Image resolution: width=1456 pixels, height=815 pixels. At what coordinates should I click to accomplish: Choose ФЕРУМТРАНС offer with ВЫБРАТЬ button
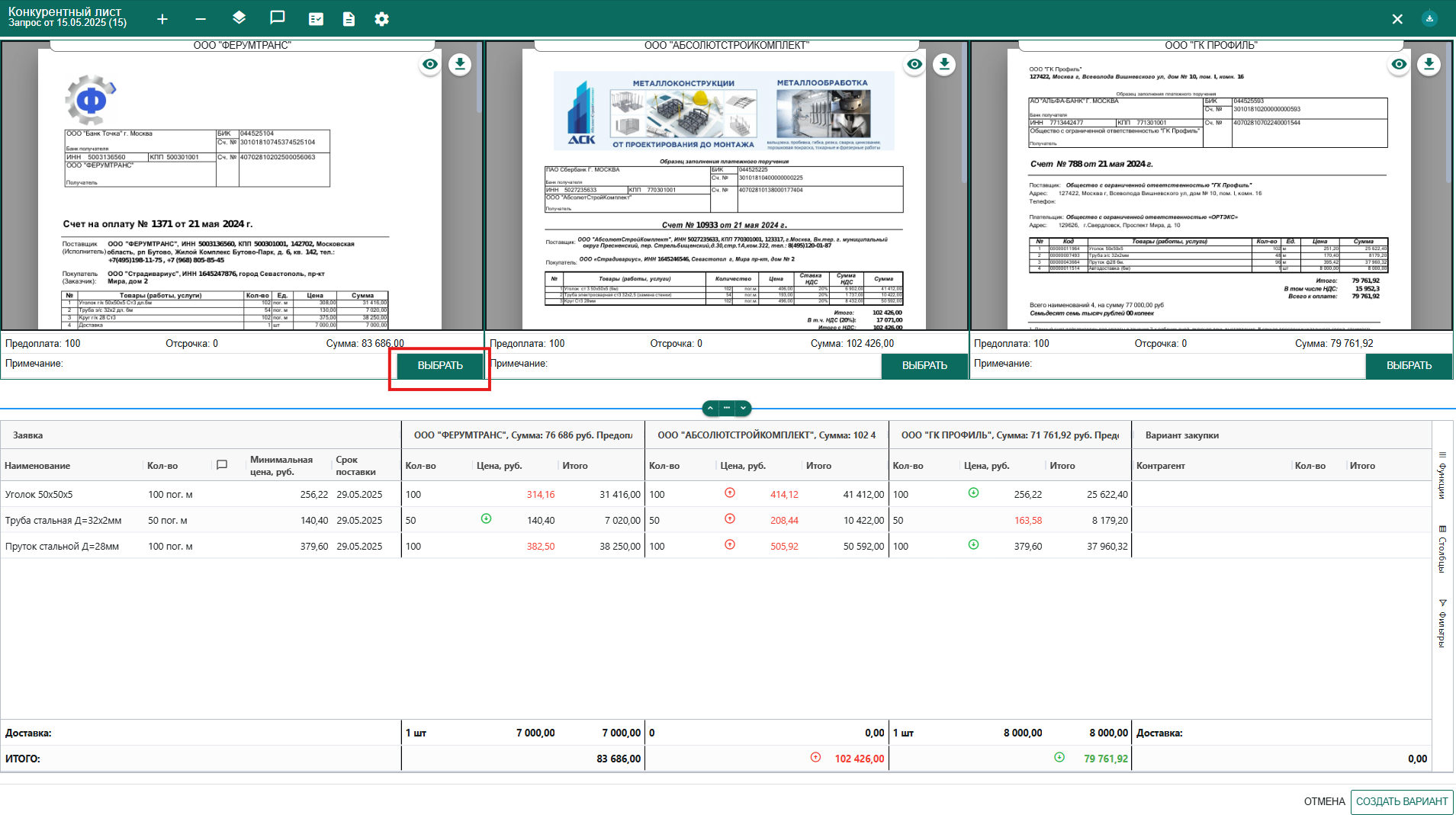coord(440,366)
